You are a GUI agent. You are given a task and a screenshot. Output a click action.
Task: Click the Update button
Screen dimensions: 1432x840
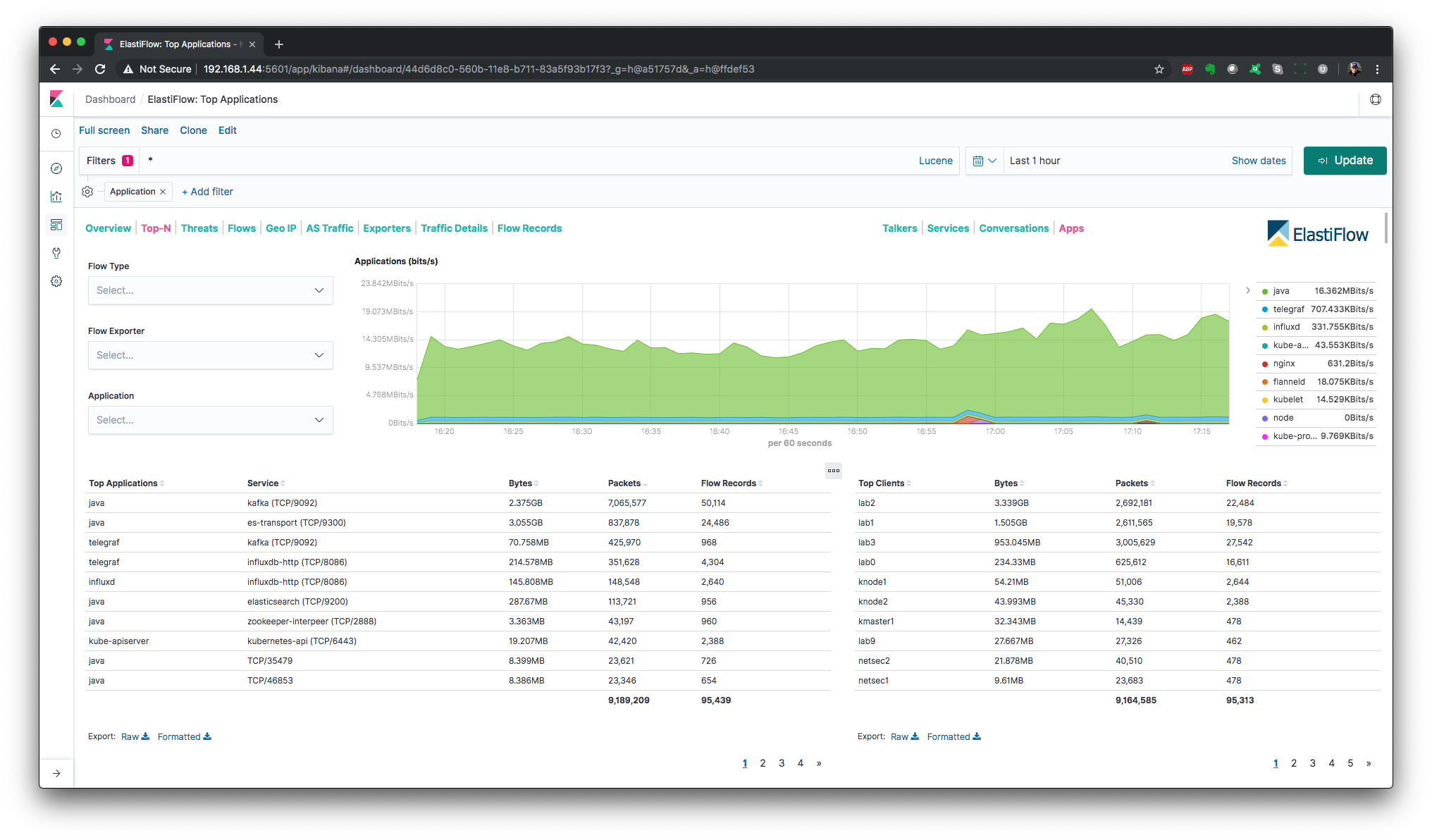click(1345, 161)
